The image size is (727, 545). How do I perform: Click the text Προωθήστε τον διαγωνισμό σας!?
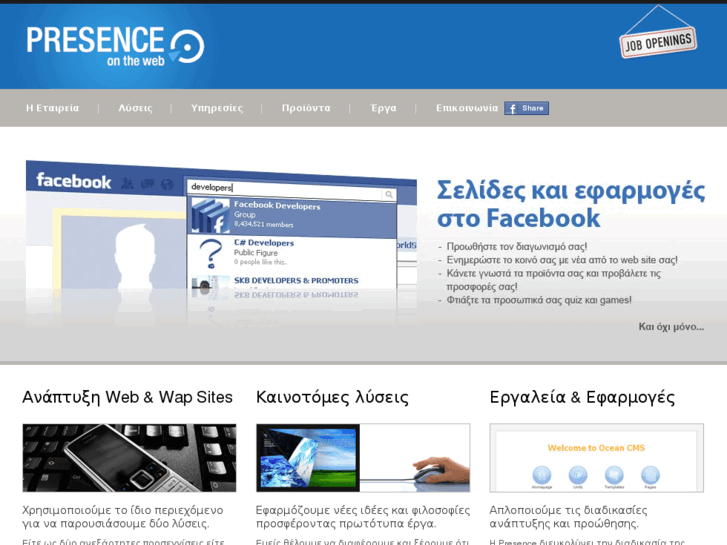tap(517, 247)
